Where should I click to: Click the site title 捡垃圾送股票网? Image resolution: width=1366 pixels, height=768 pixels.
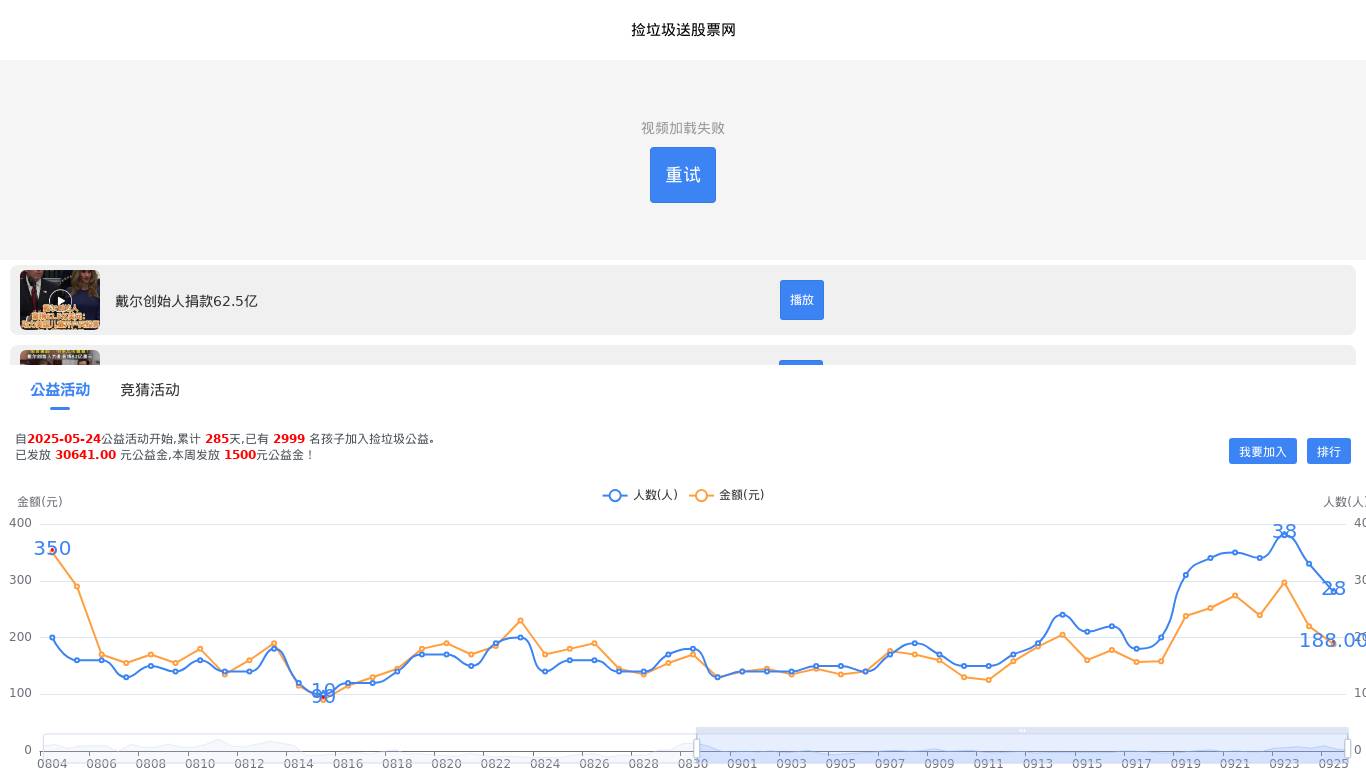coord(683,30)
